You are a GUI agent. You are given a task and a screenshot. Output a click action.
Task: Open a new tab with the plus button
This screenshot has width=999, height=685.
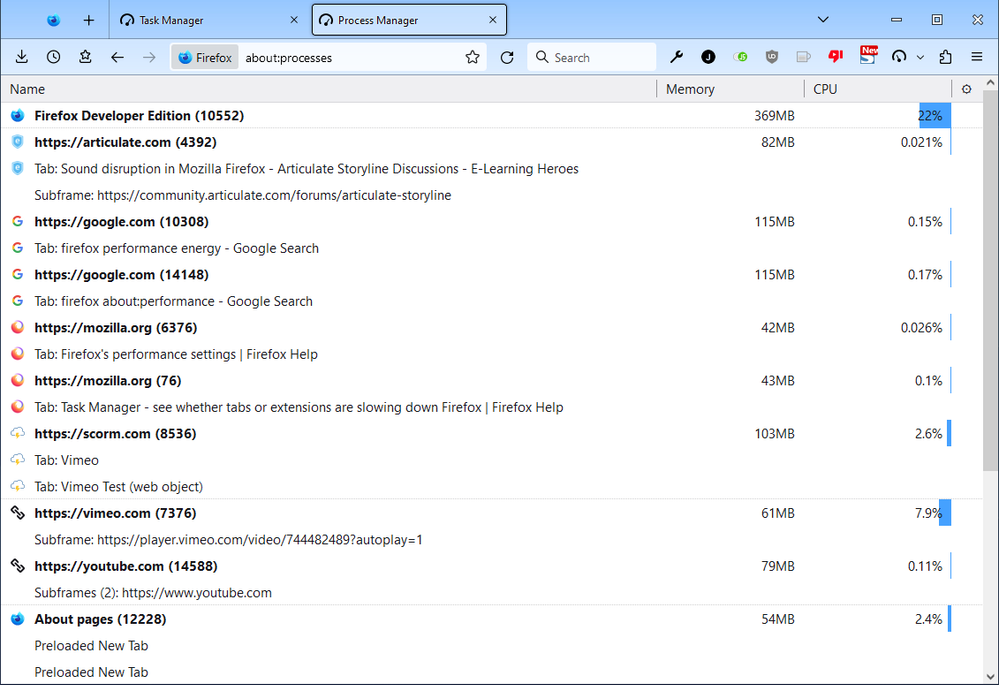pyautogui.click(x=89, y=20)
